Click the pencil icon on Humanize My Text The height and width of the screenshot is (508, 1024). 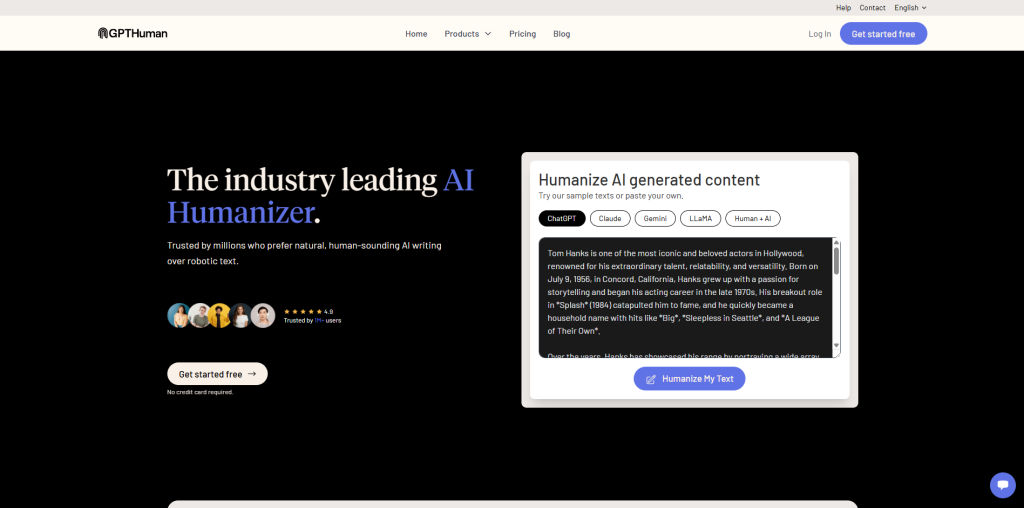pyautogui.click(x=650, y=379)
